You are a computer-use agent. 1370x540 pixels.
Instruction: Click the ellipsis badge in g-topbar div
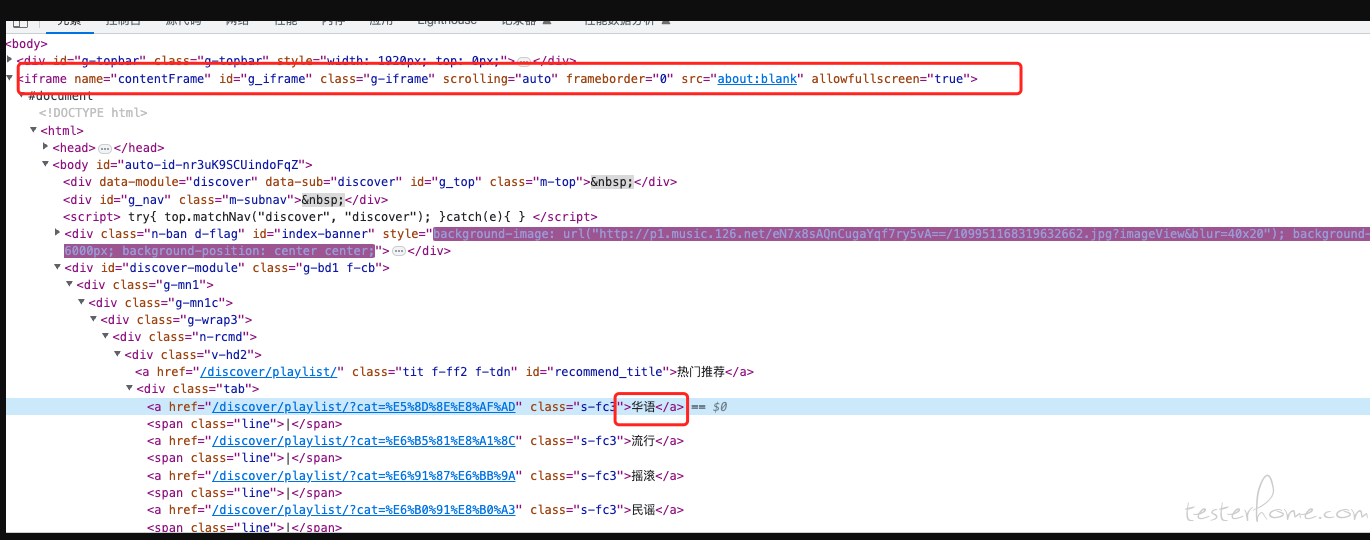click(524, 61)
